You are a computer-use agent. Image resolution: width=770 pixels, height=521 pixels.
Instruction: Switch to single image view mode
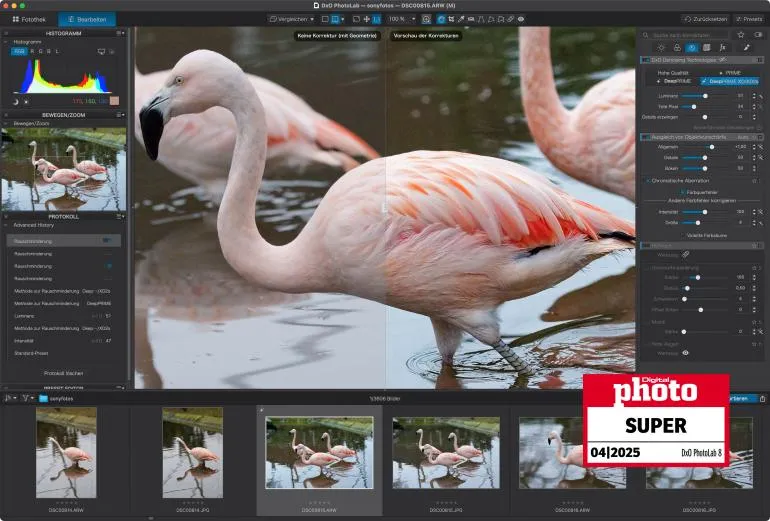click(325, 19)
